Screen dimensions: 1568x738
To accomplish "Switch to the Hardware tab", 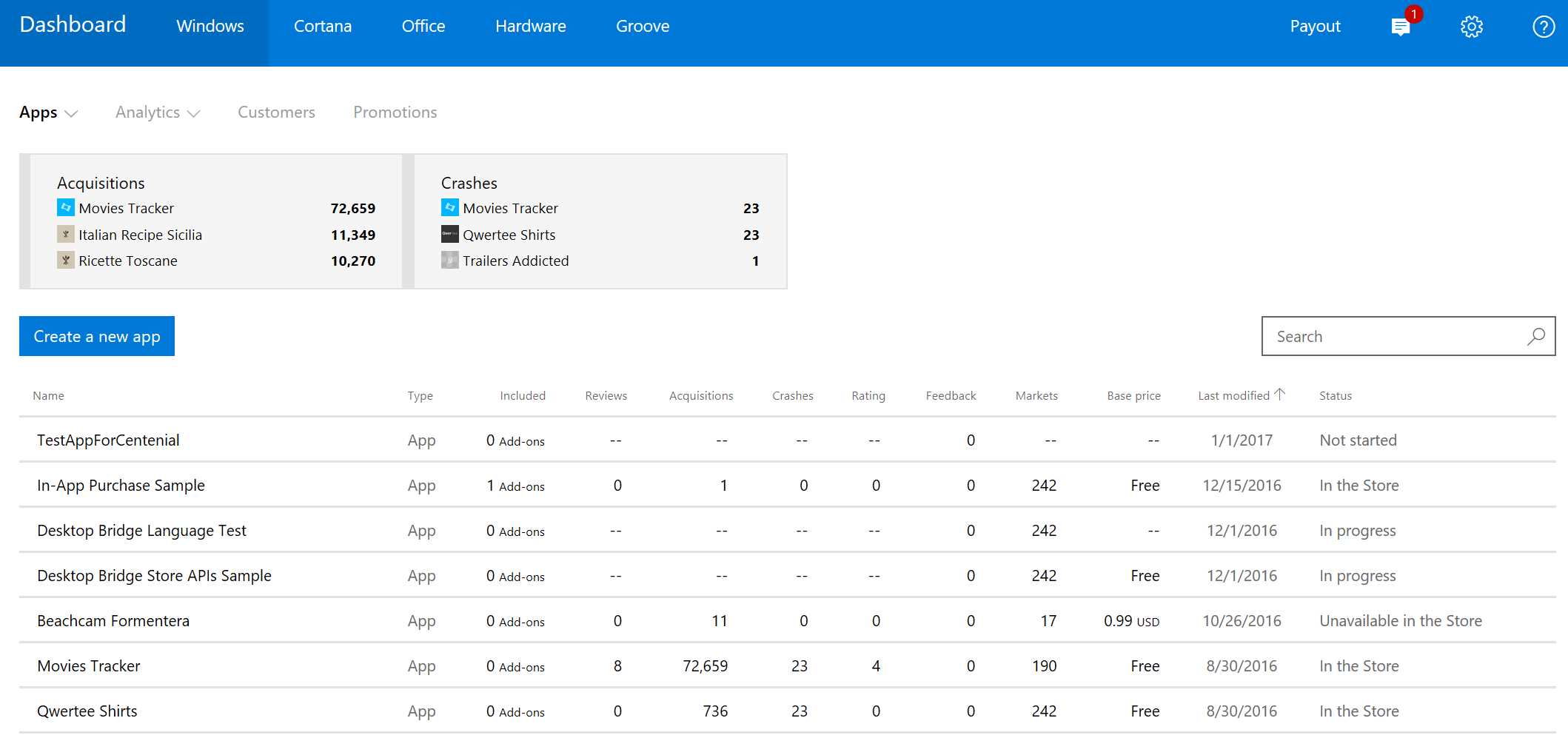I will tap(530, 26).
